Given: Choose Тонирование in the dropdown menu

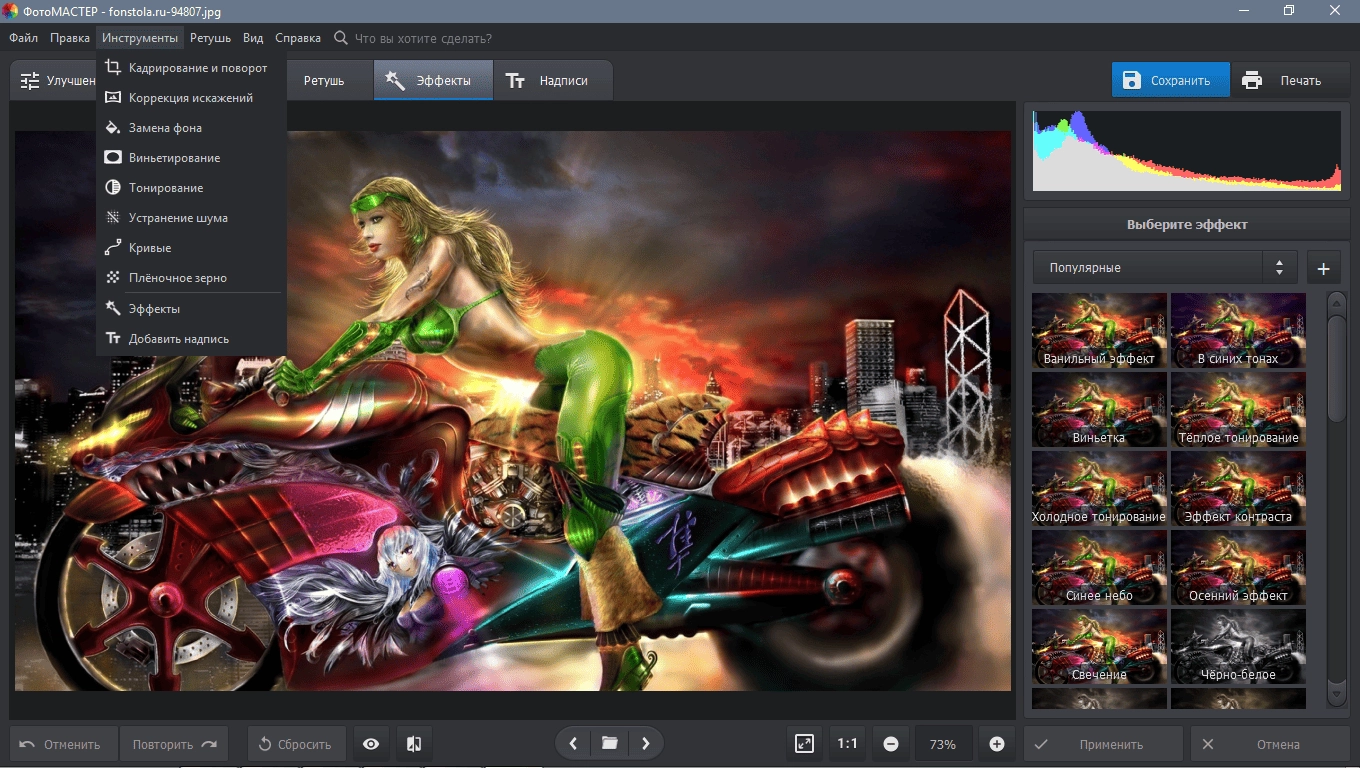Looking at the screenshot, I should [191, 188].
